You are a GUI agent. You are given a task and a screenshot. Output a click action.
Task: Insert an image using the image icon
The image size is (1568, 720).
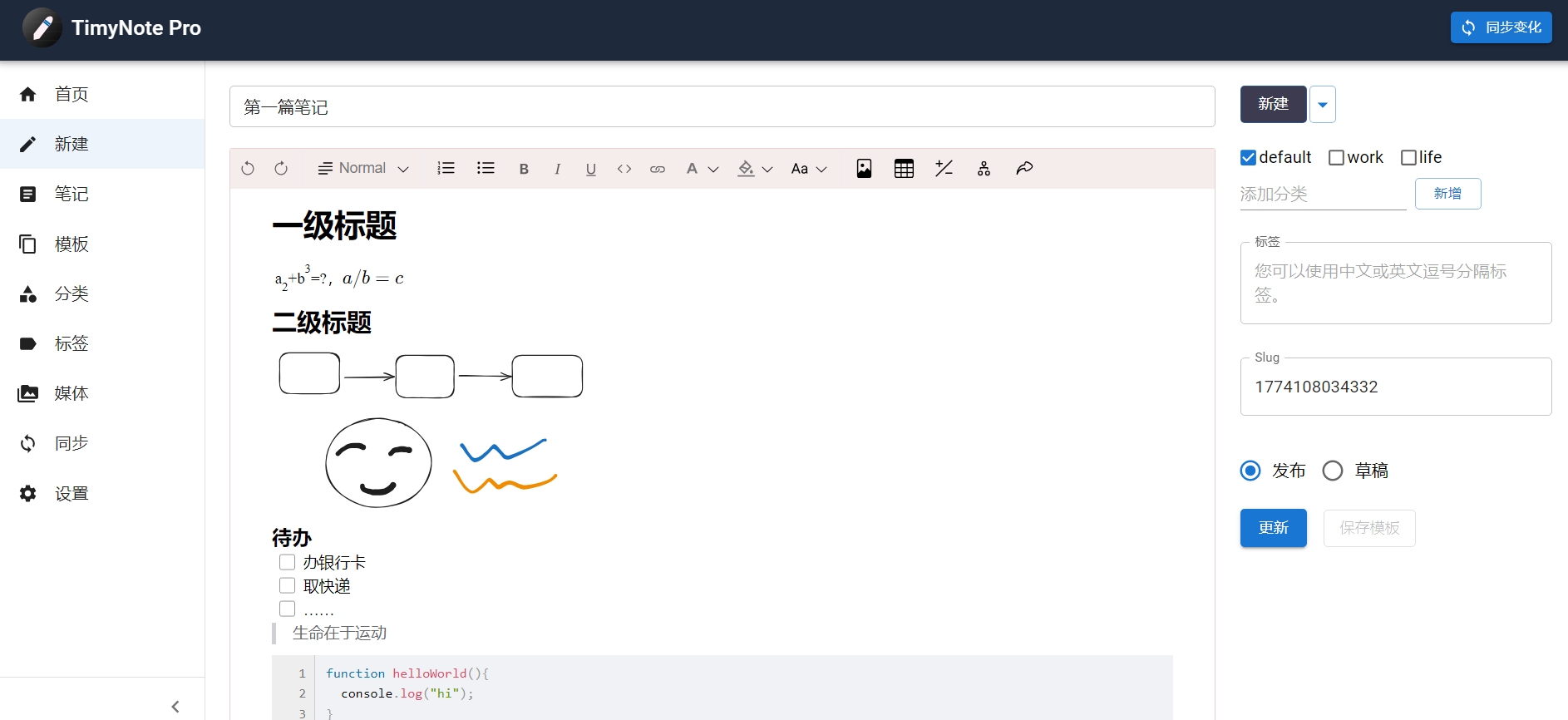point(864,169)
